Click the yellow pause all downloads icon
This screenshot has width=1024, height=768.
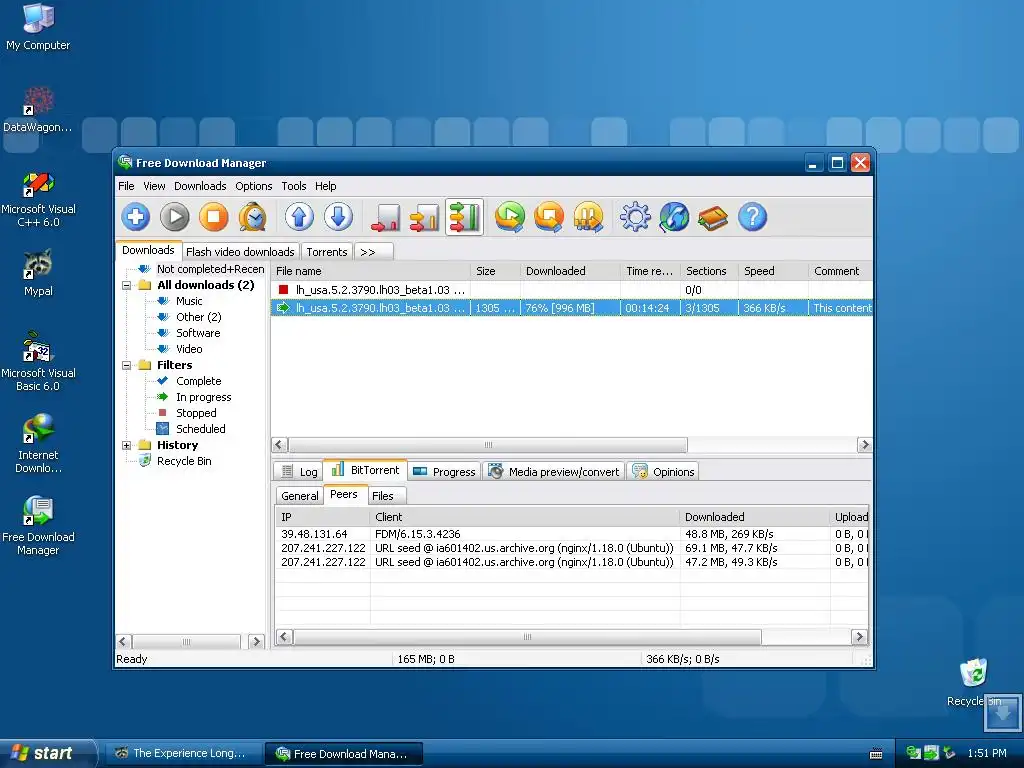[588, 217]
